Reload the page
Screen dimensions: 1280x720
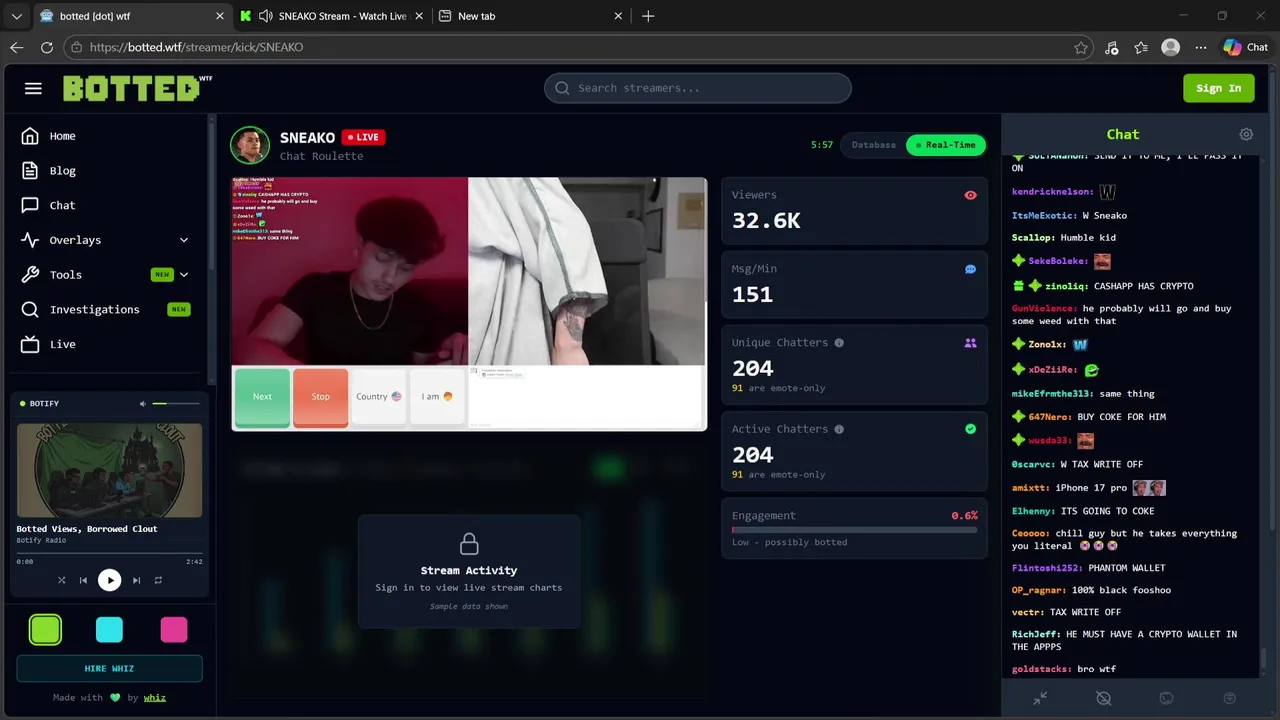(x=46, y=47)
